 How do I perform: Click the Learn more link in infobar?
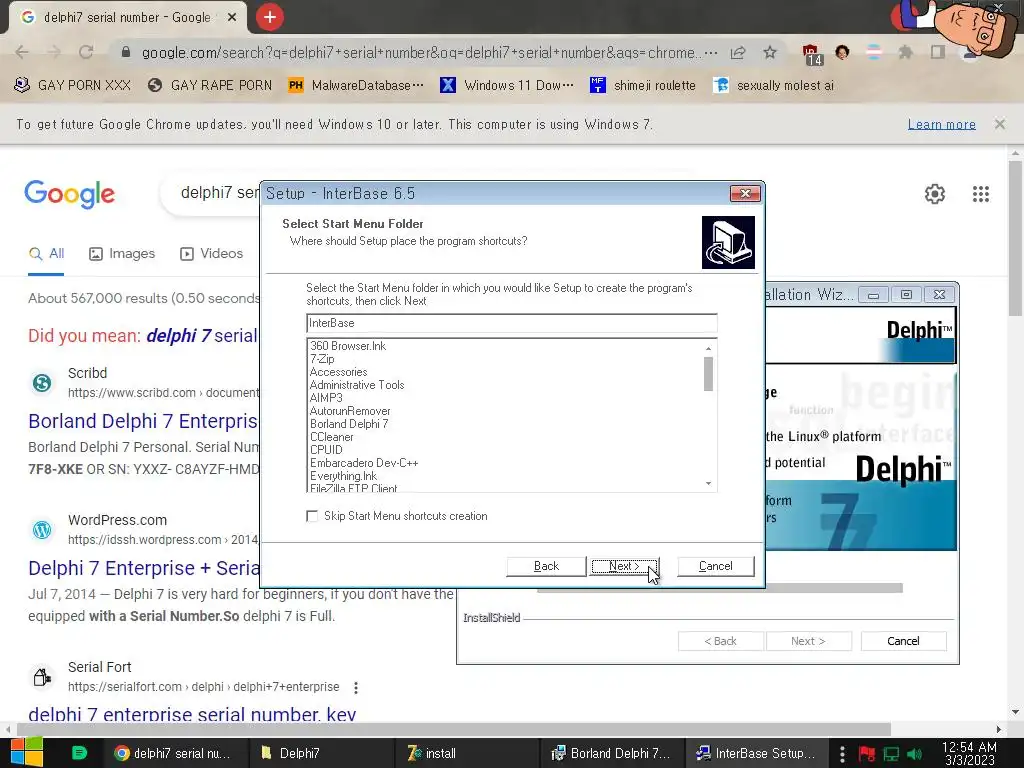point(942,124)
